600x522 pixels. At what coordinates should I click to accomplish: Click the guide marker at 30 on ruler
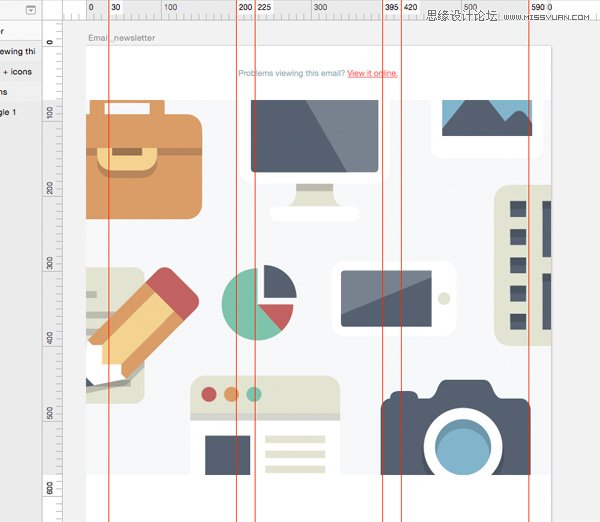coord(115,7)
